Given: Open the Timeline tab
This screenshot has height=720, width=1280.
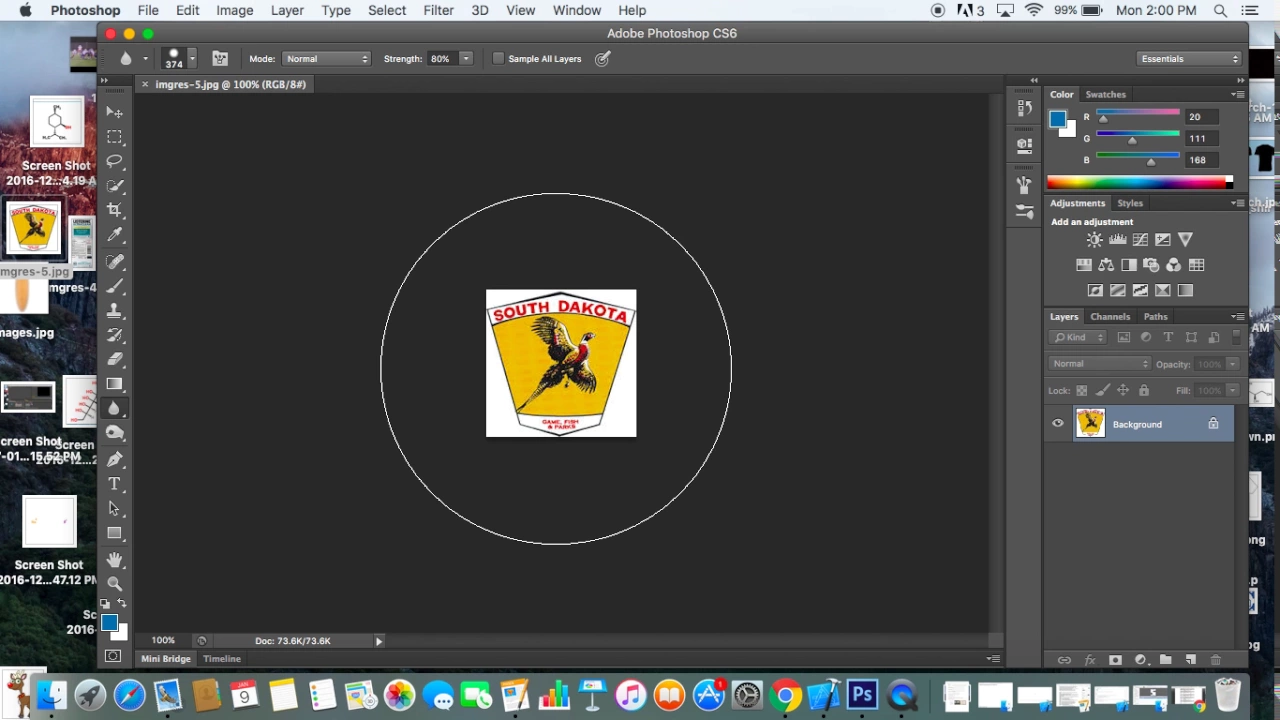Looking at the screenshot, I should (x=222, y=659).
